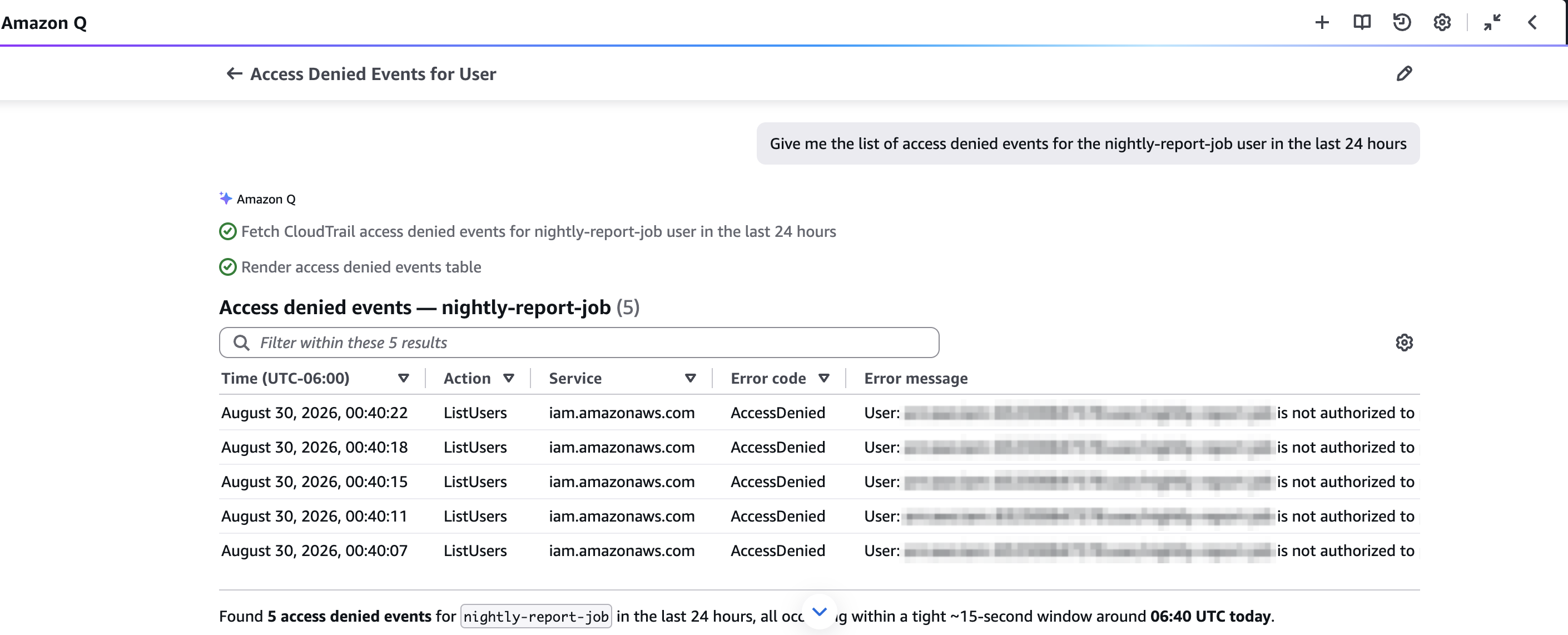Screen dimensions: 1568x635
Task: Select the 00:40:15 event timestamp cell
Action: pos(314,482)
